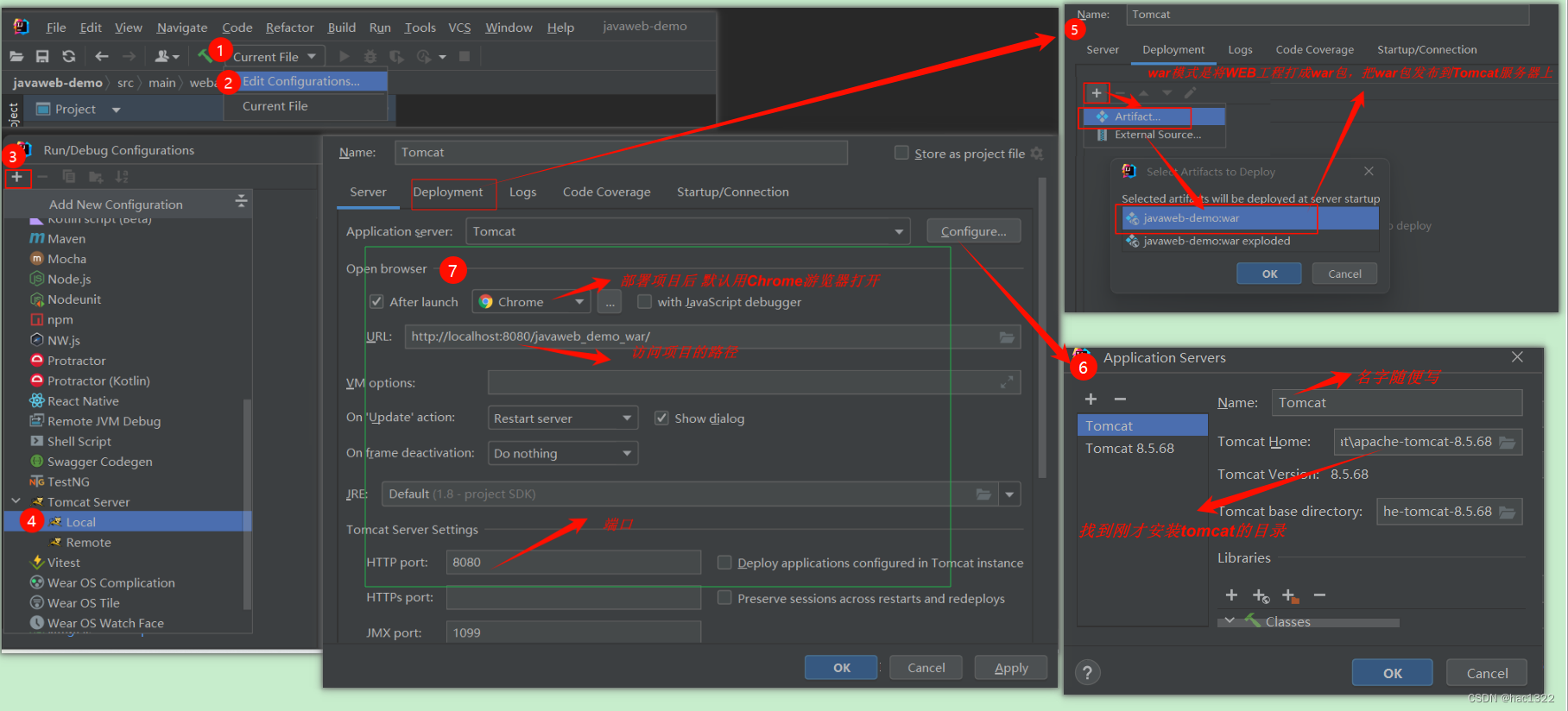Click the expand icon in VM options field
1568x711 pixels.
[x=1007, y=382]
